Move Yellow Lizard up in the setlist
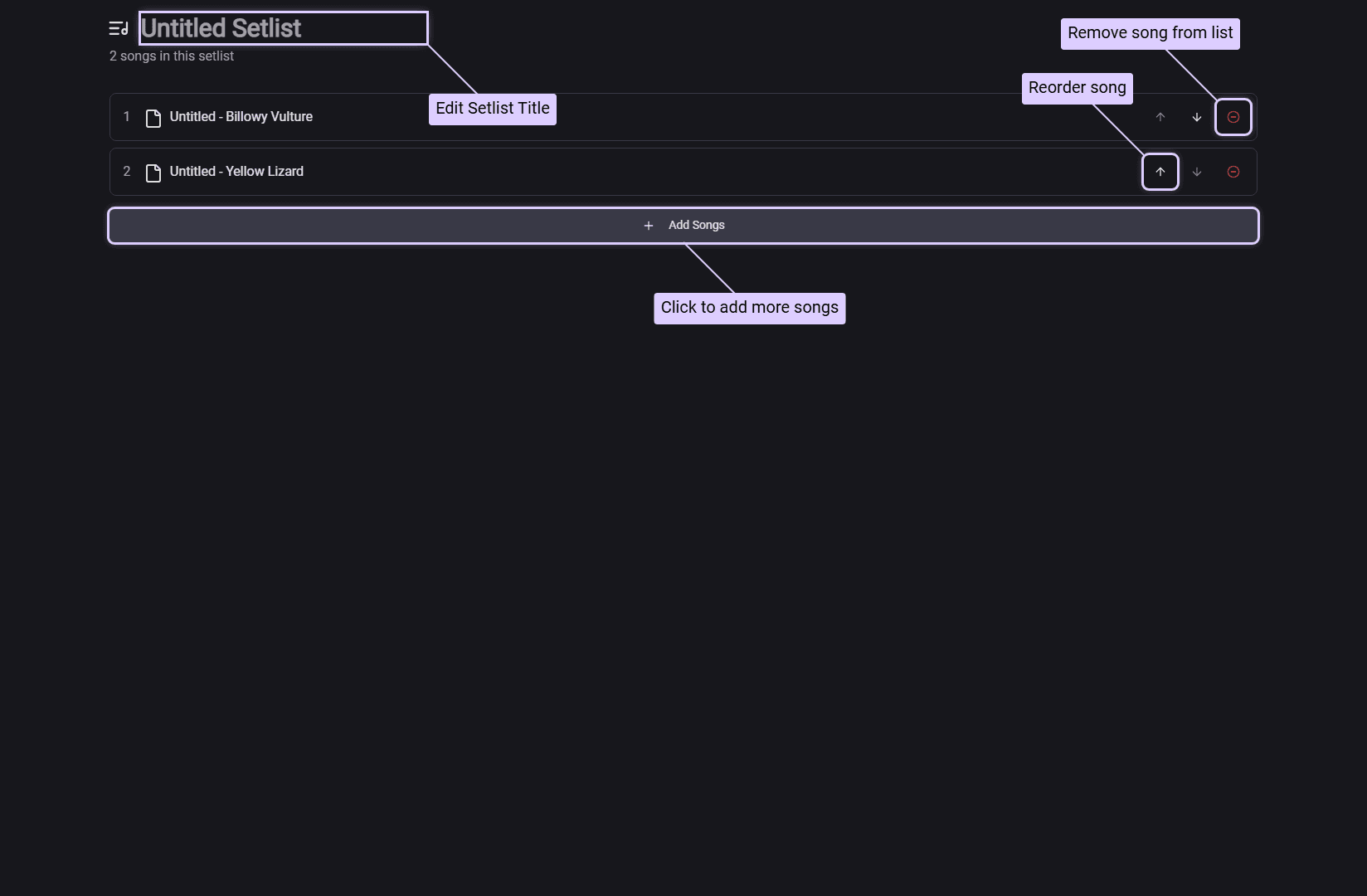 (x=1160, y=172)
